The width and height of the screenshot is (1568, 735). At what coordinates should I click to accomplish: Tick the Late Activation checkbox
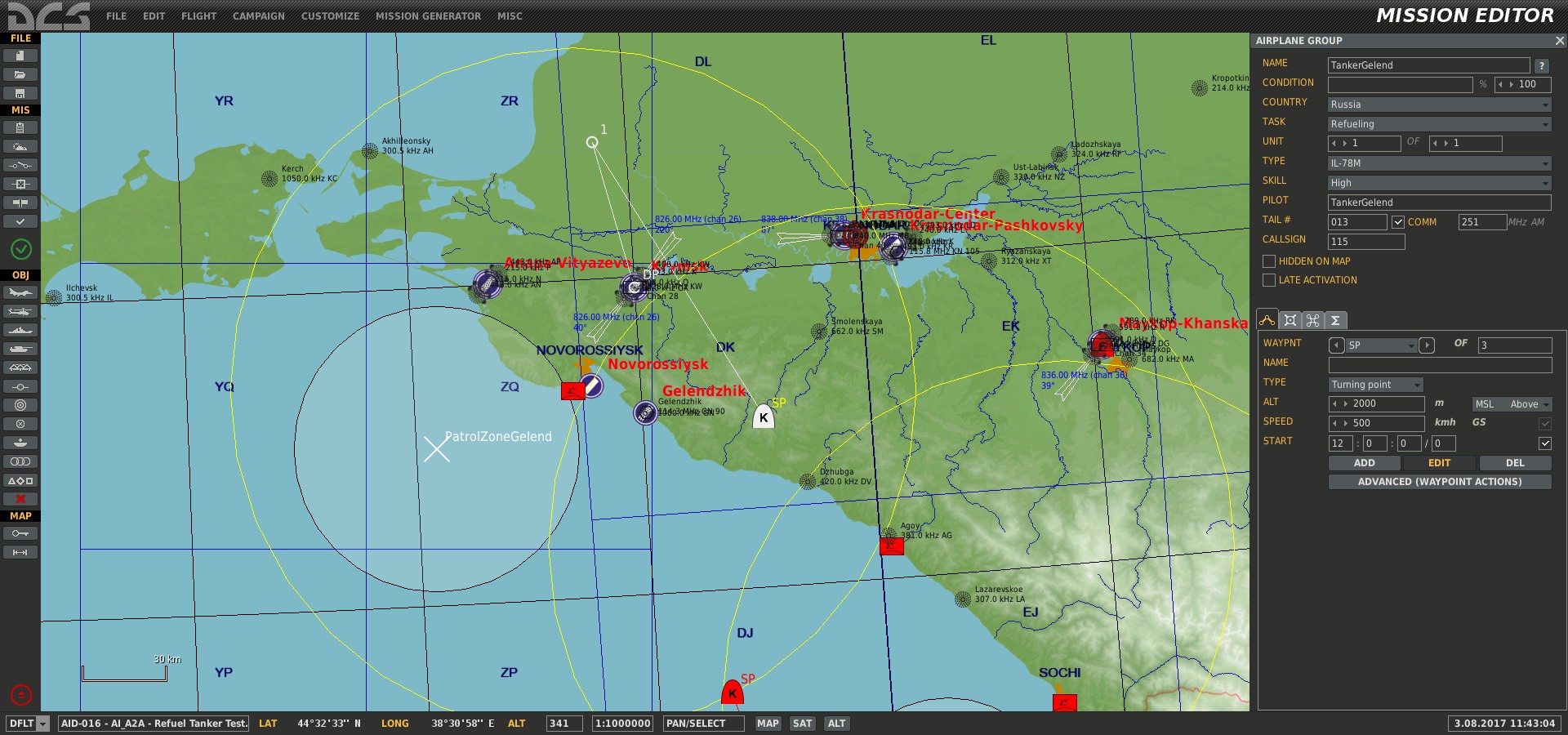(1269, 280)
